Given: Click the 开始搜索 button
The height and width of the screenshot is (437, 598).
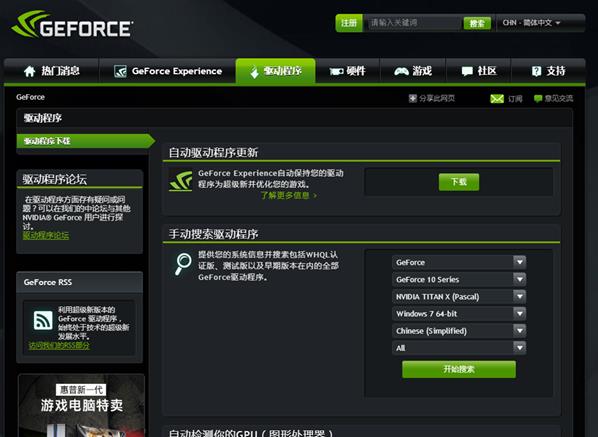Looking at the screenshot, I should coord(459,370).
